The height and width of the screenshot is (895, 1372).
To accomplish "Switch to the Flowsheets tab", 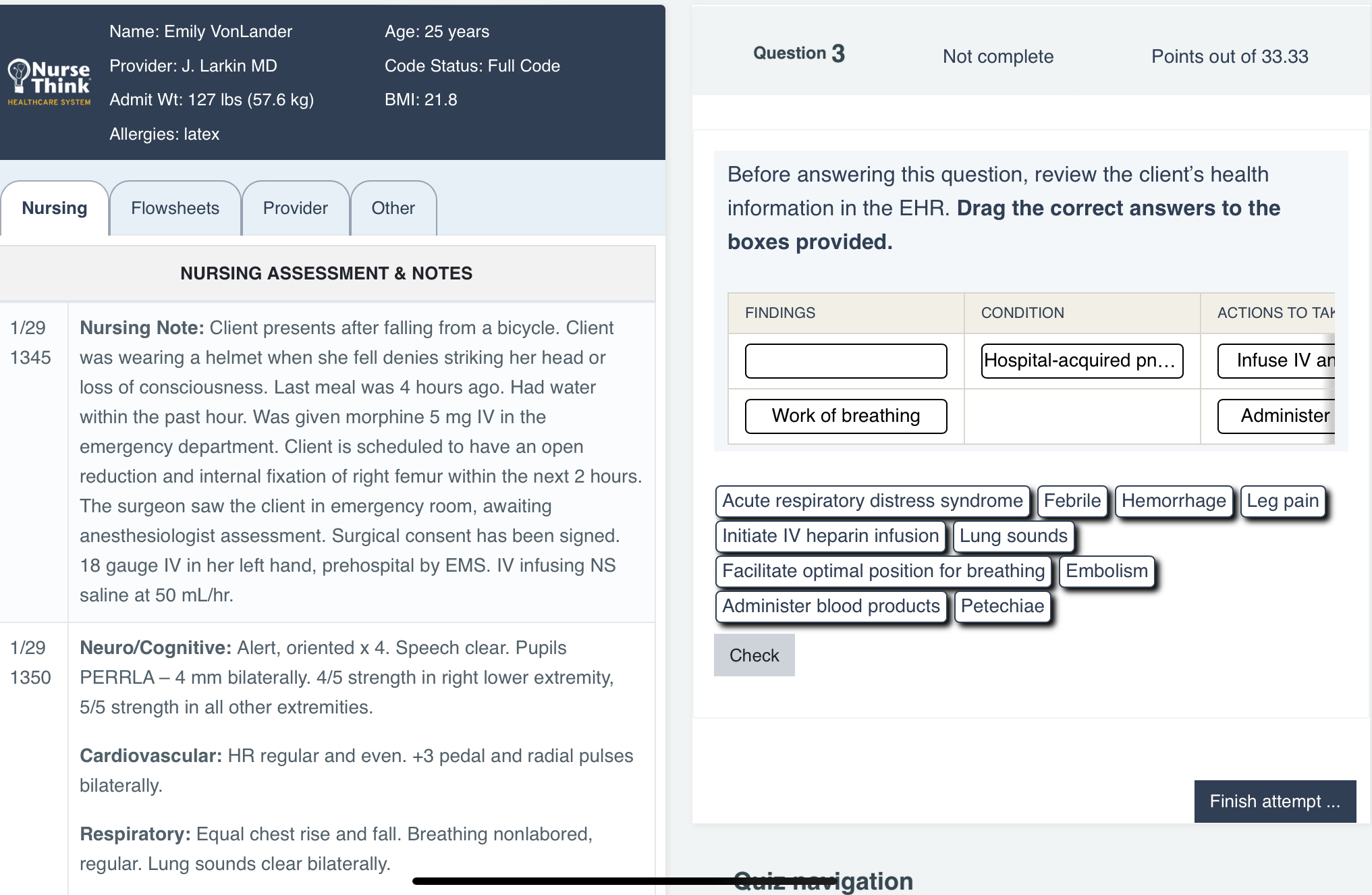I will point(175,208).
